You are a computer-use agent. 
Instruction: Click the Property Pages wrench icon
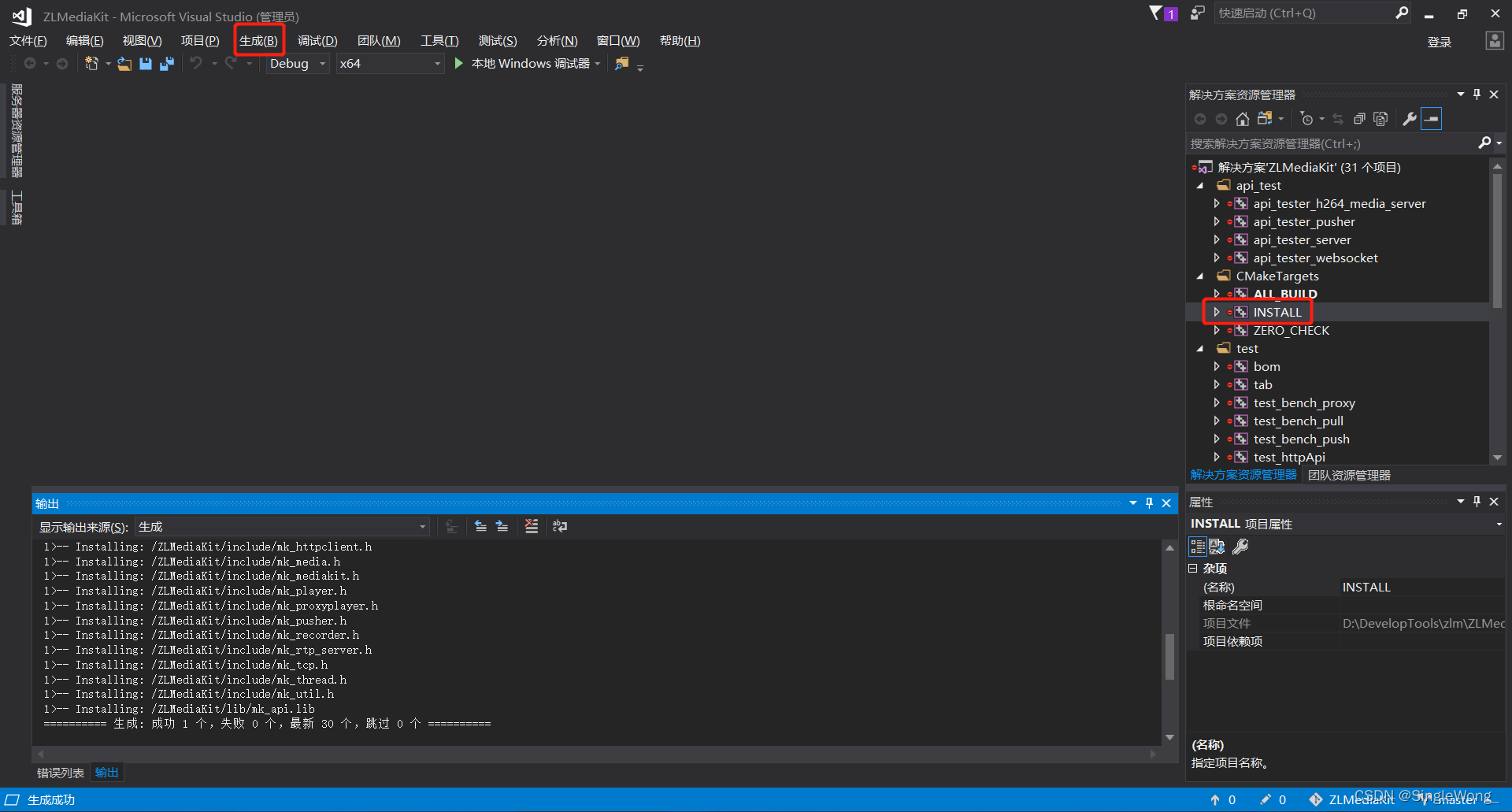click(x=1240, y=547)
